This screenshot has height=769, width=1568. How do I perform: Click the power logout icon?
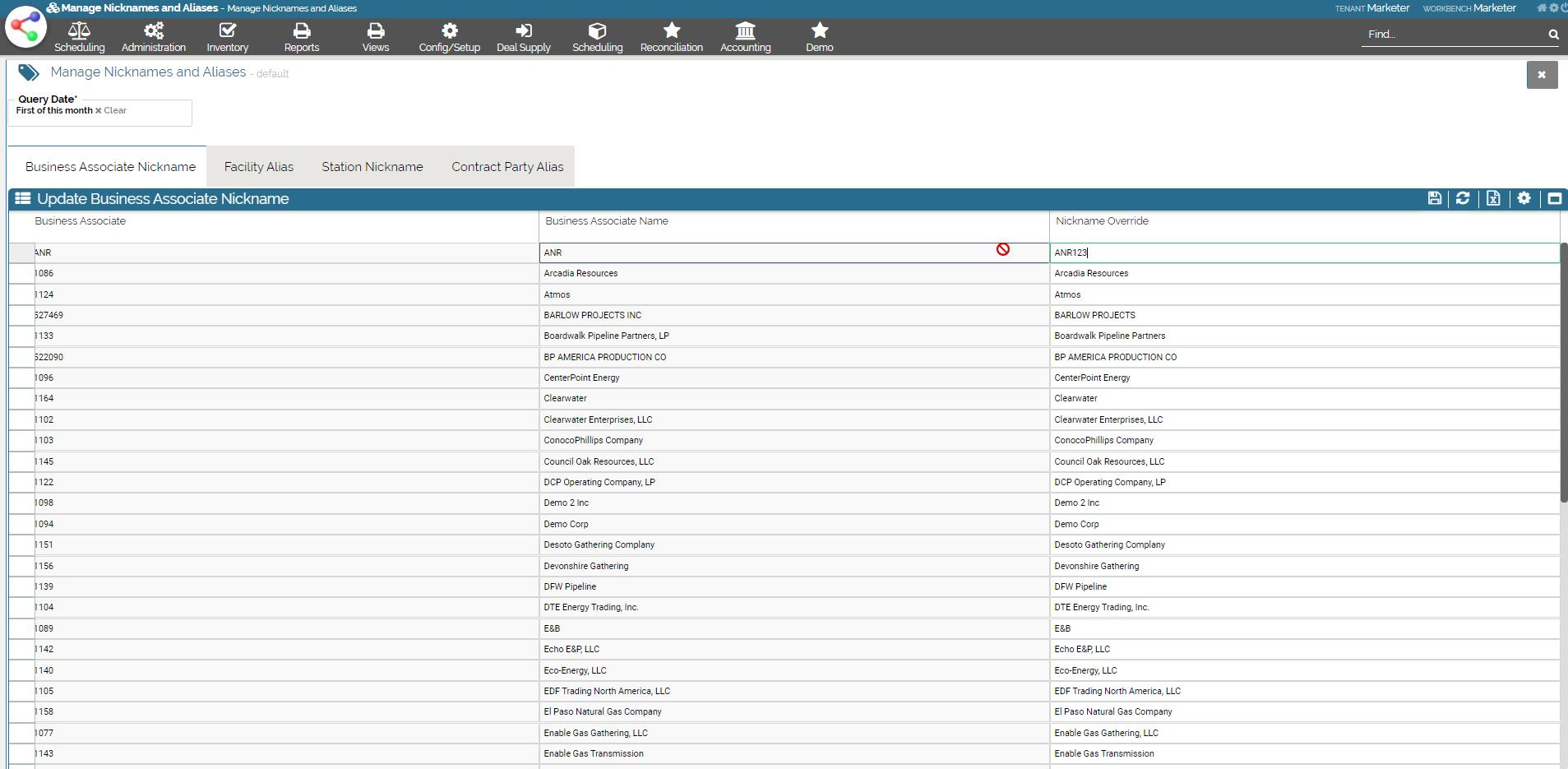click(1564, 8)
